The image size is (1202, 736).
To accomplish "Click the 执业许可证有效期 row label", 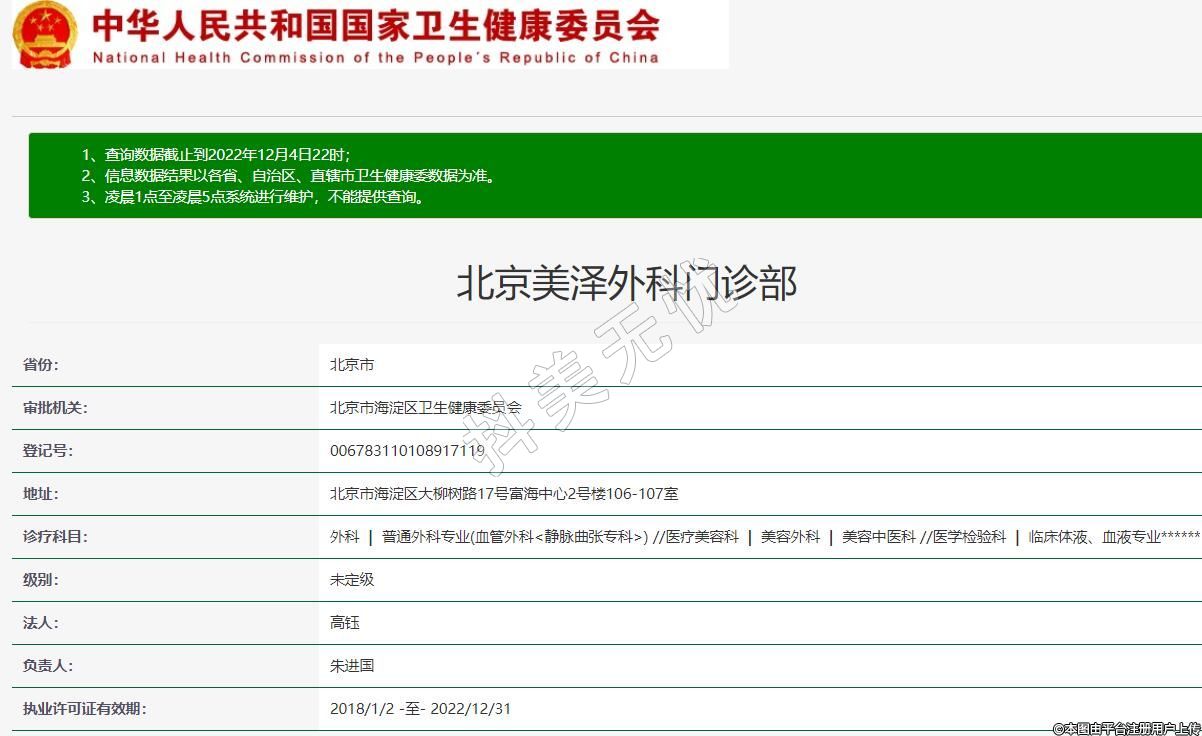I will click(x=84, y=709).
